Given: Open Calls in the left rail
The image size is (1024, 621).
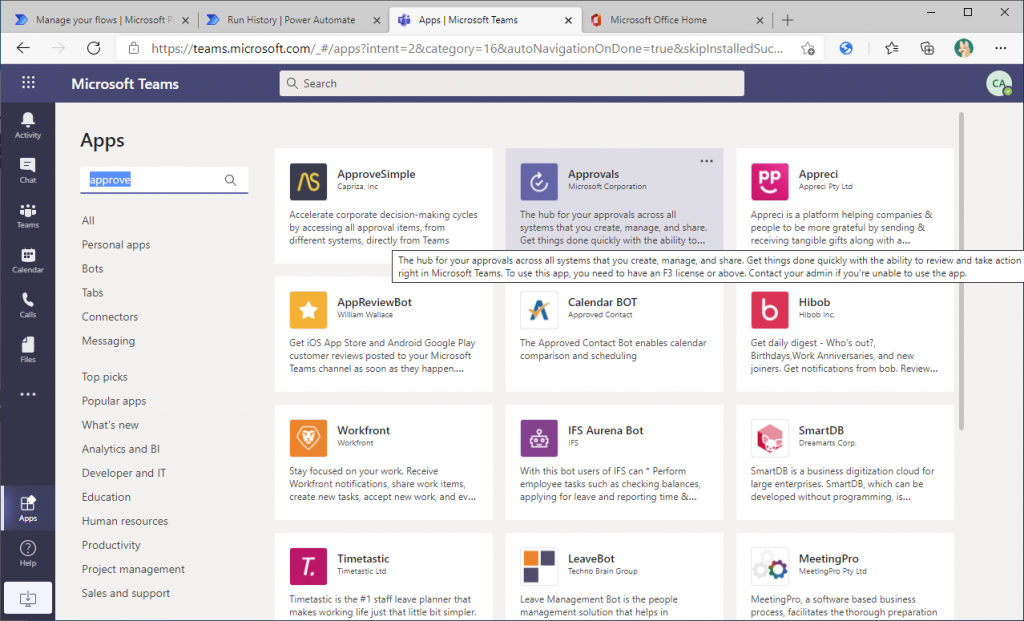Looking at the screenshot, I should pyautogui.click(x=27, y=305).
